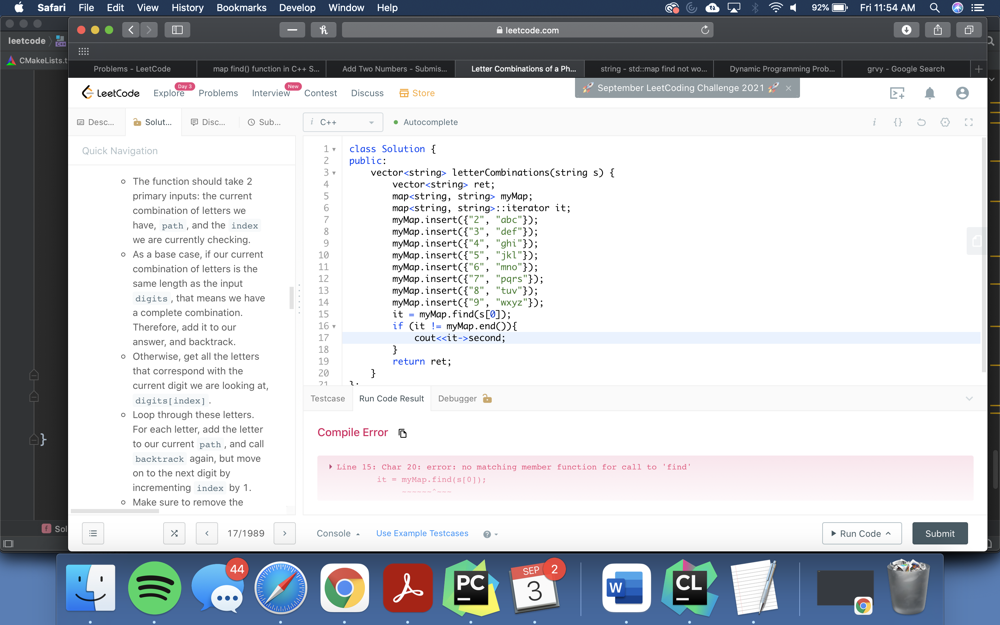1000x625 pixels.
Task: Open the Store nav link
Action: [417, 93]
